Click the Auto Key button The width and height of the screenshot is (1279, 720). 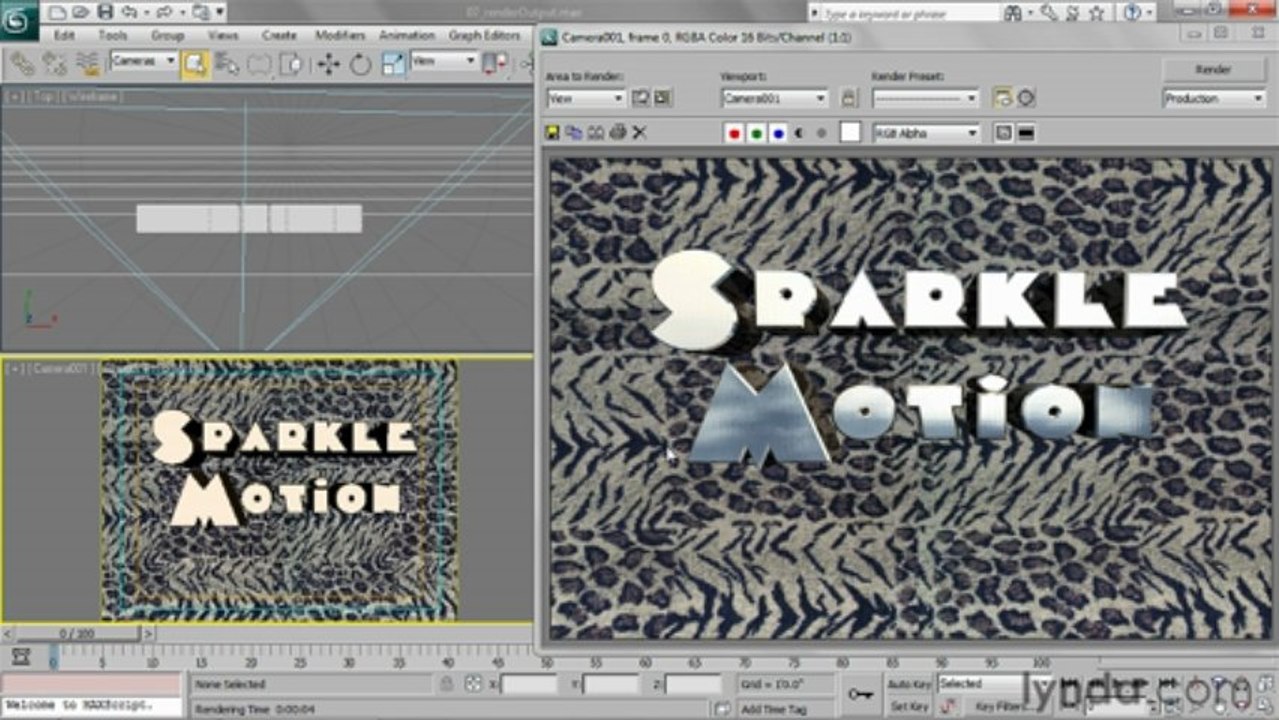[x=910, y=684]
